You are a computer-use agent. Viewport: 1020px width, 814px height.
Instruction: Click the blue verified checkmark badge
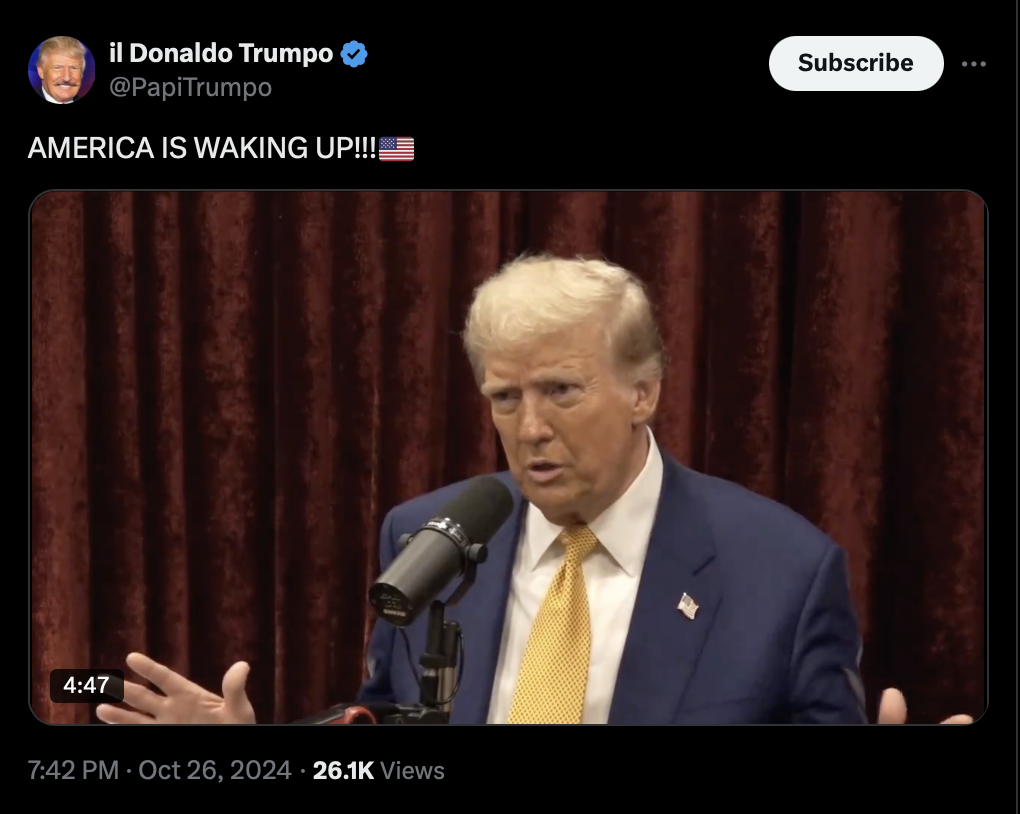pyautogui.click(x=355, y=53)
